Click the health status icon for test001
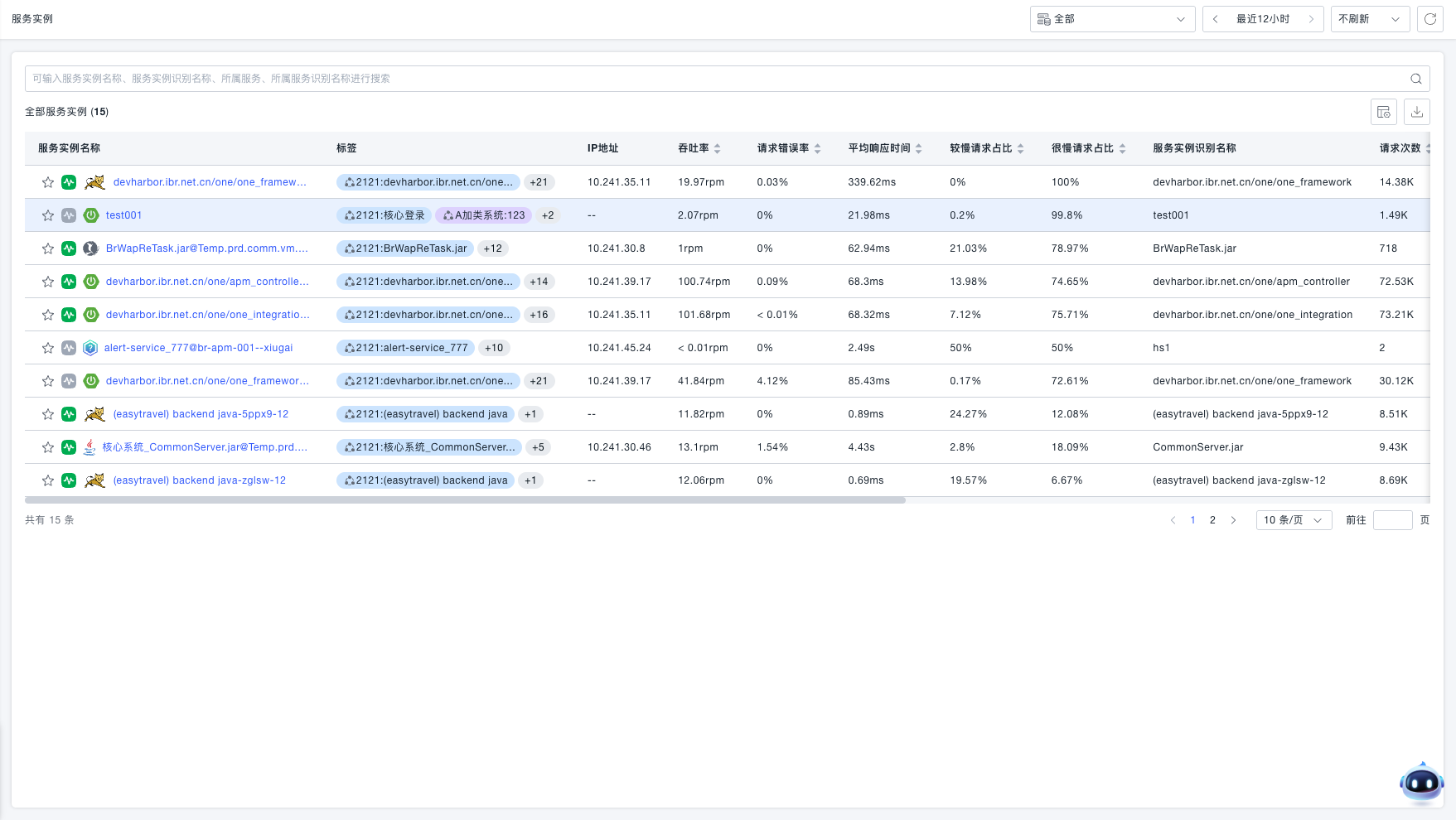The image size is (1456, 820). [69, 215]
